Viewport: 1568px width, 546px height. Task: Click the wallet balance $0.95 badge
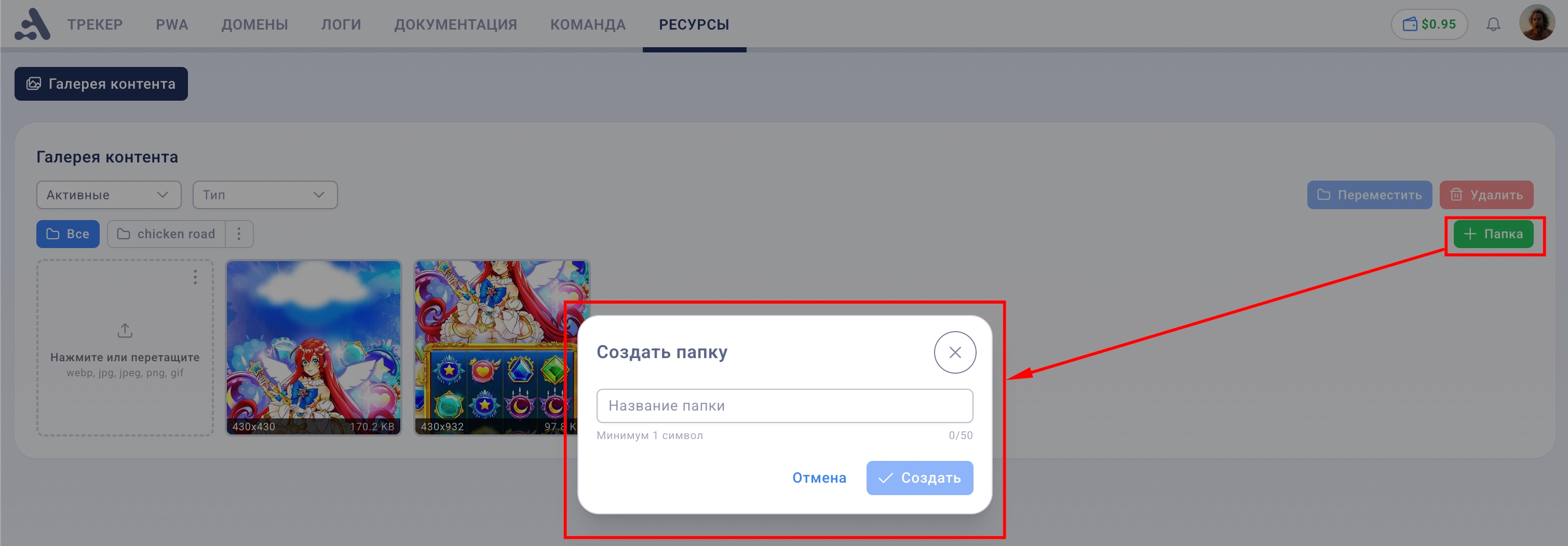point(1429,24)
